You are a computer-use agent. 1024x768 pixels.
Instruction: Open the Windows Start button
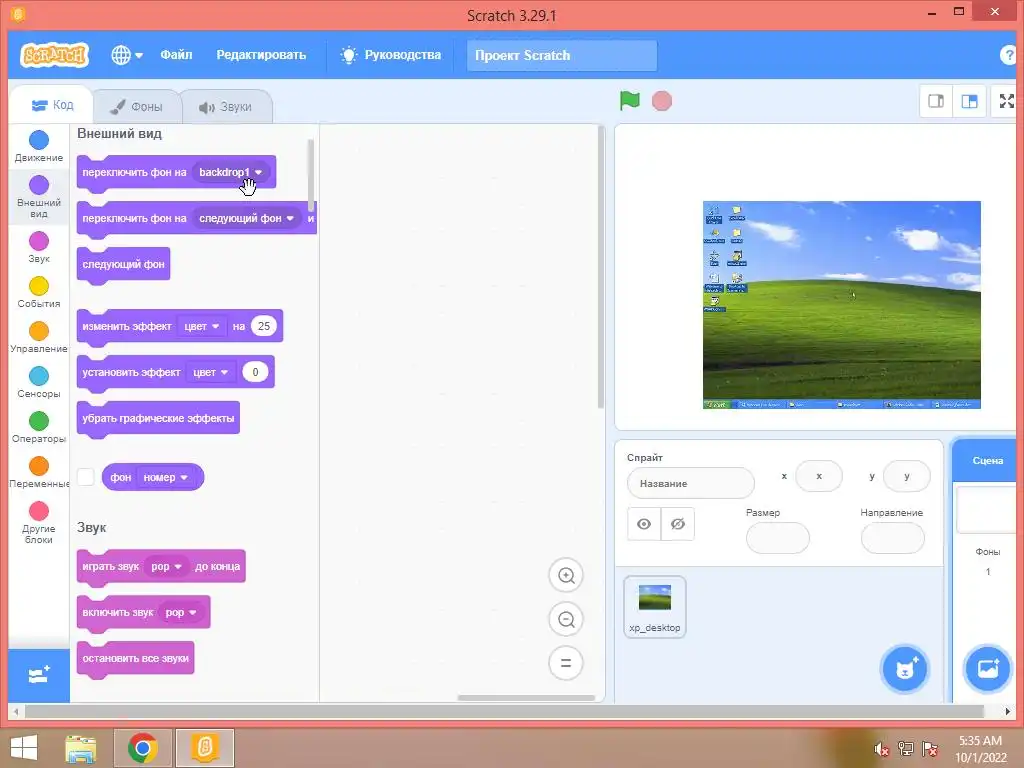(x=24, y=748)
